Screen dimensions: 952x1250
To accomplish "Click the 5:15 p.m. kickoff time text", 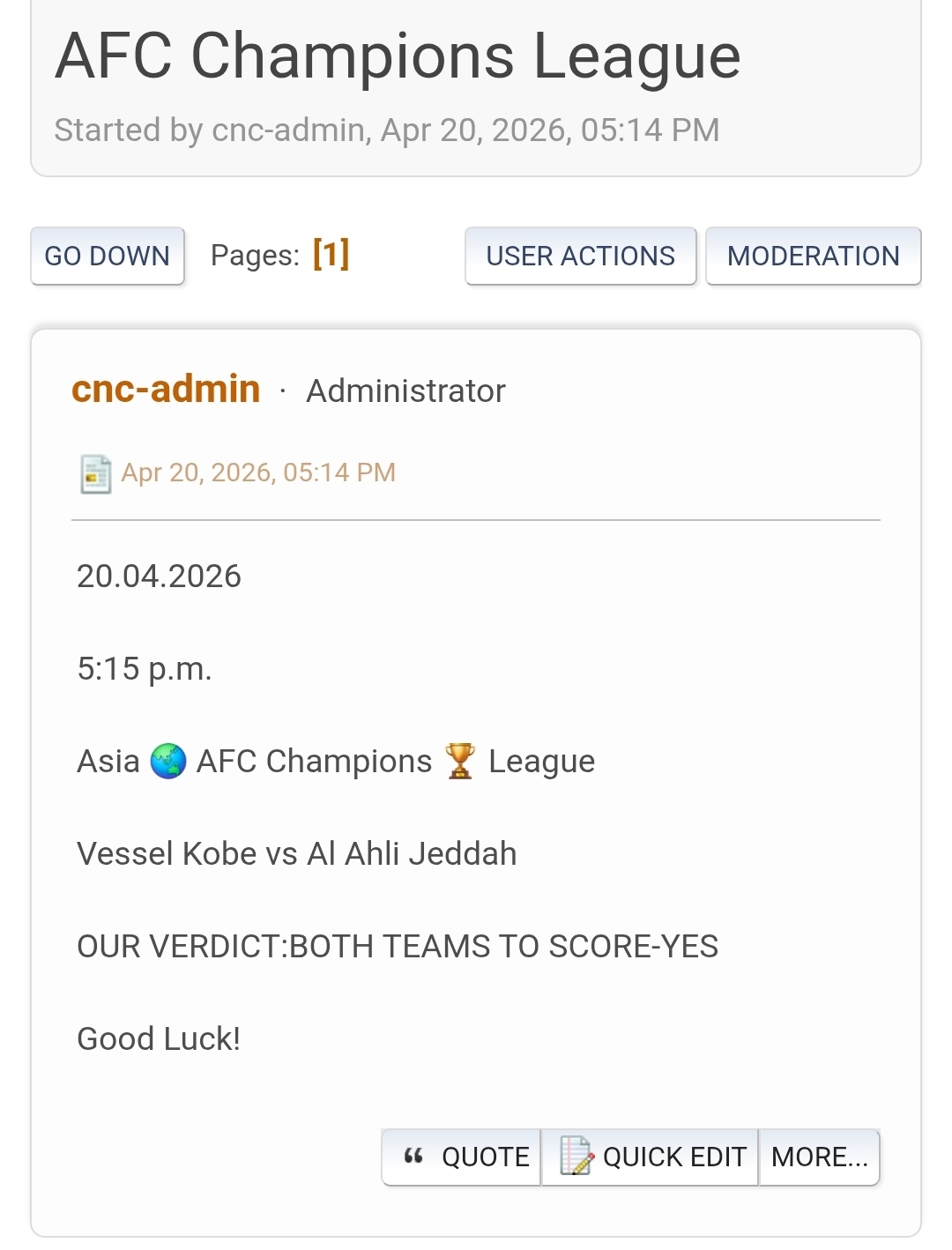I will click(x=145, y=669).
